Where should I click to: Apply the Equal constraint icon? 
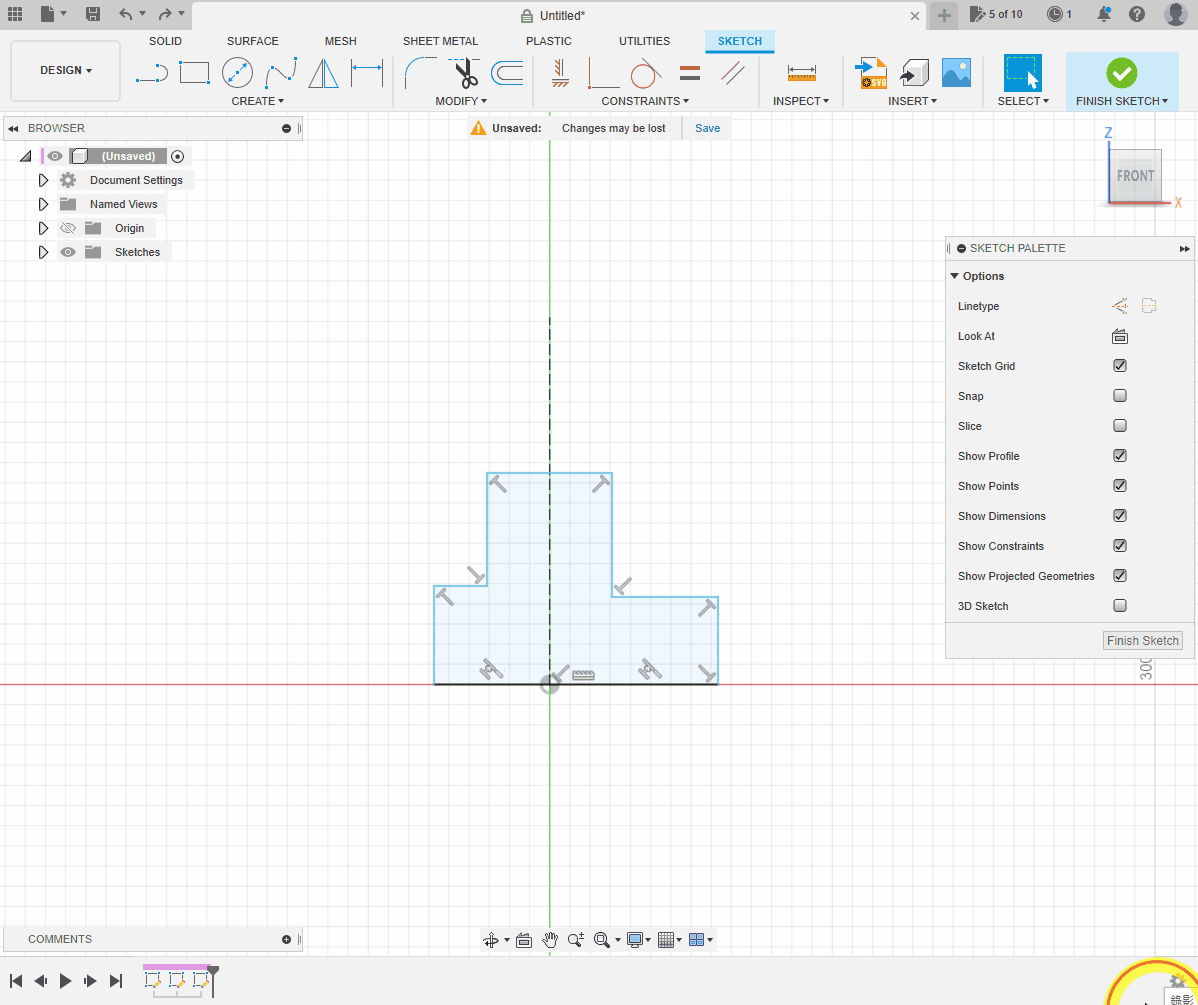tap(690, 73)
